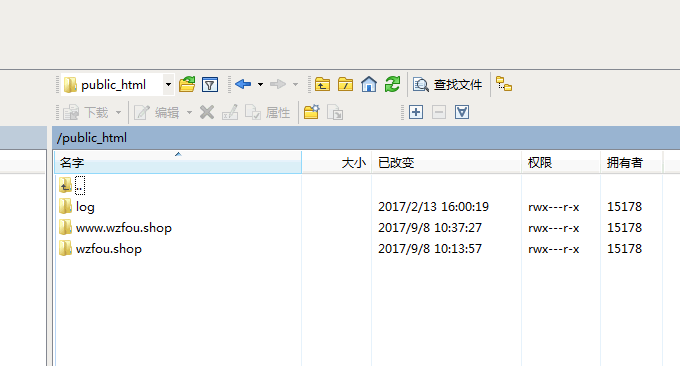This screenshot has width=680, height=366.
Task: Click the 查找文件 find files button
Action: point(447,85)
